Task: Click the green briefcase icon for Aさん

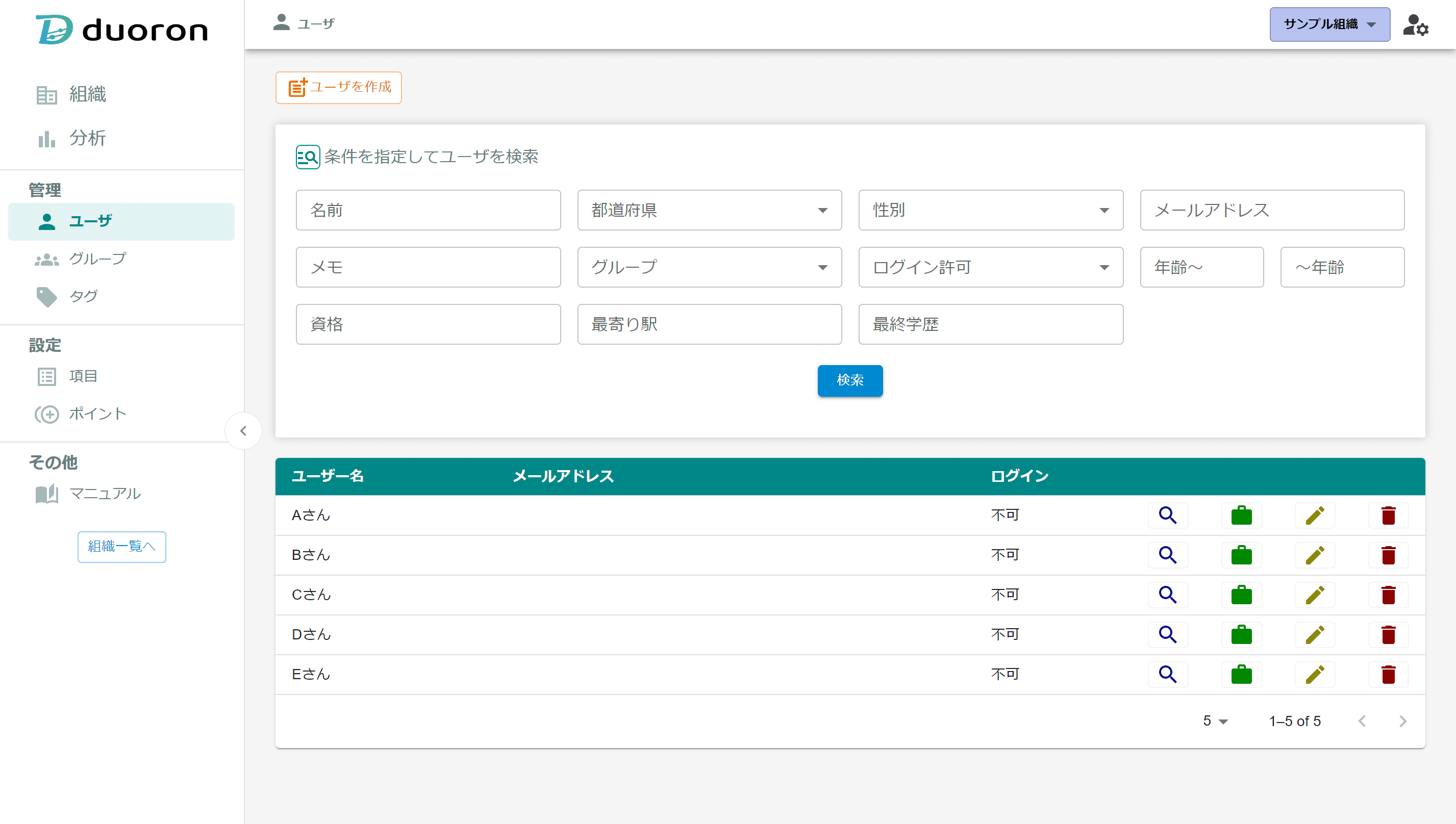Action: click(x=1241, y=515)
